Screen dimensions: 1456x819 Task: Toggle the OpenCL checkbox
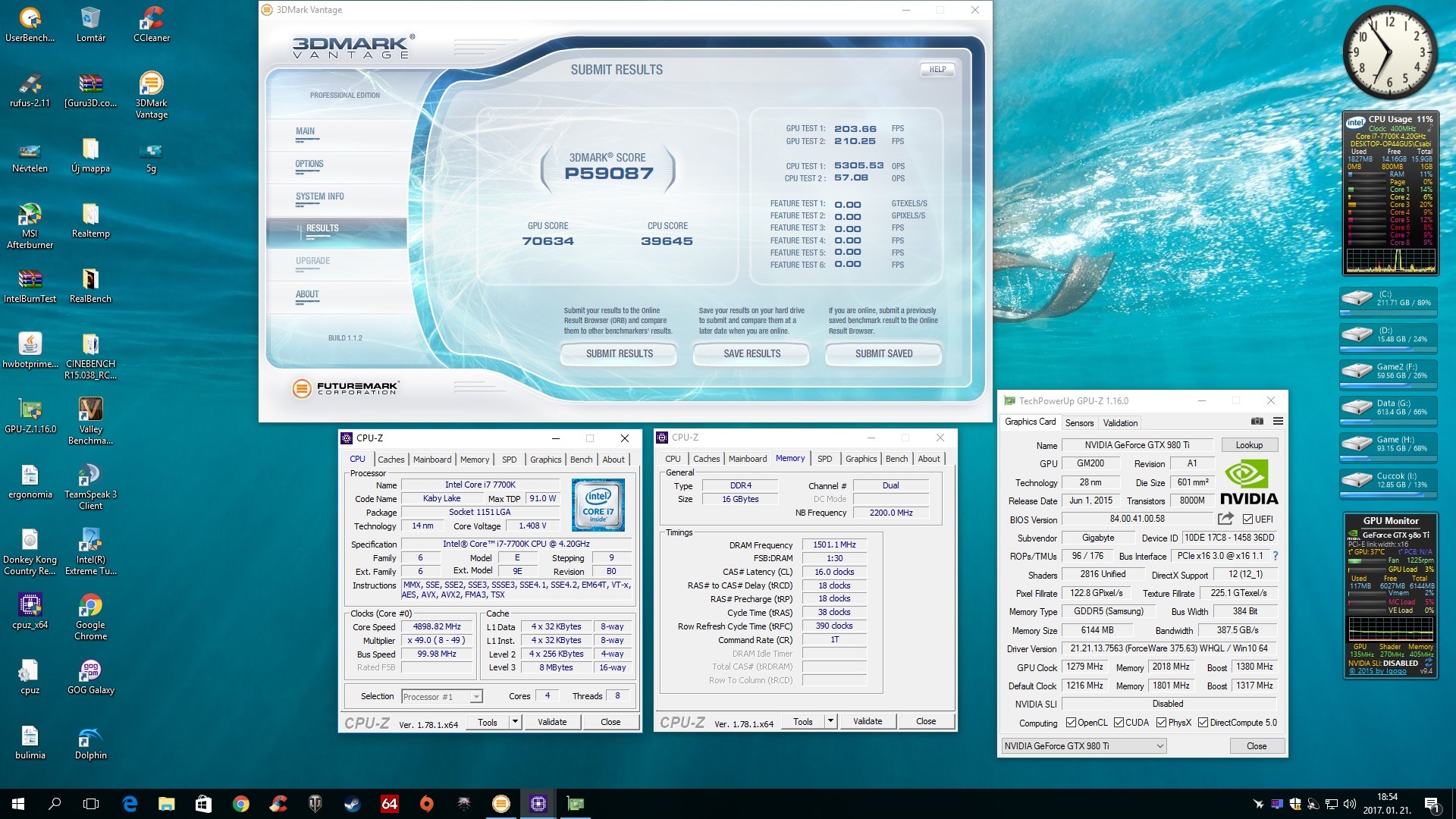(1071, 723)
